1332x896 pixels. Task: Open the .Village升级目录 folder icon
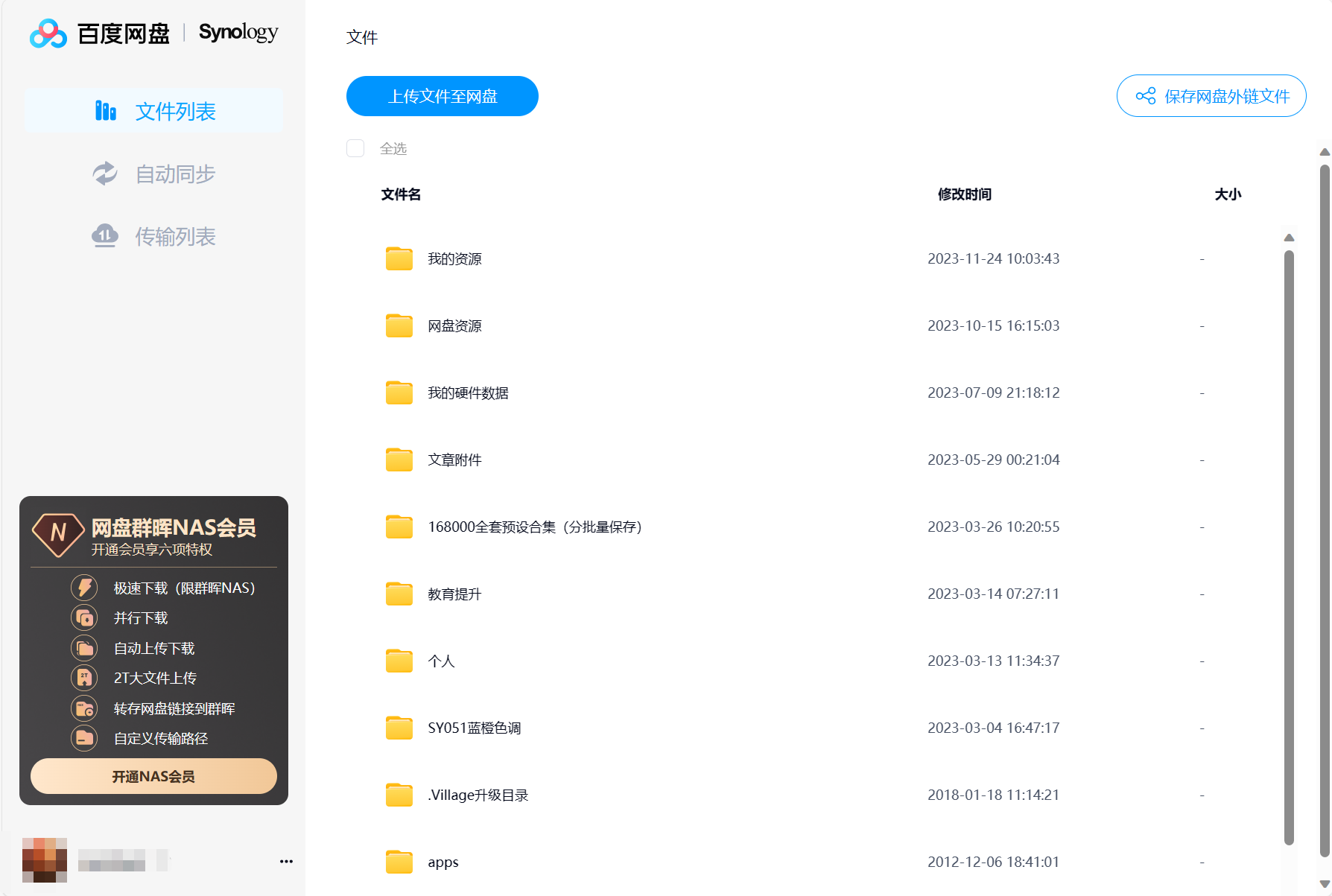(399, 795)
